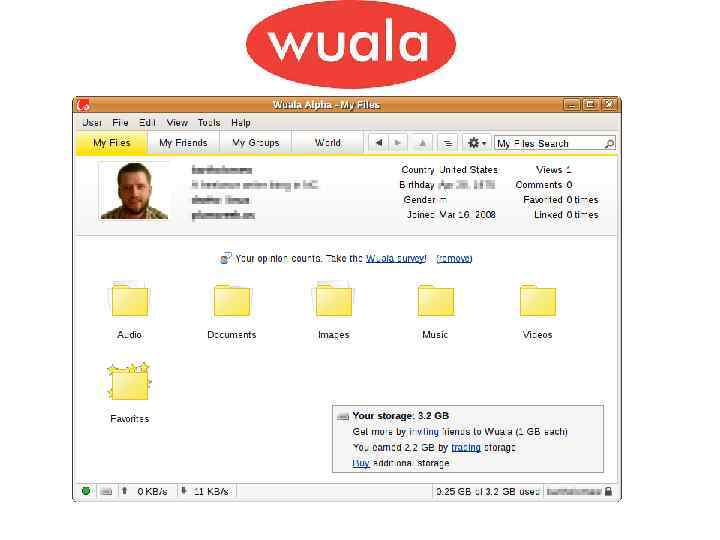Click the Favorited 0 times text
Image resolution: width=720 pixels, height=540 pixels.
click(x=561, y=200)
